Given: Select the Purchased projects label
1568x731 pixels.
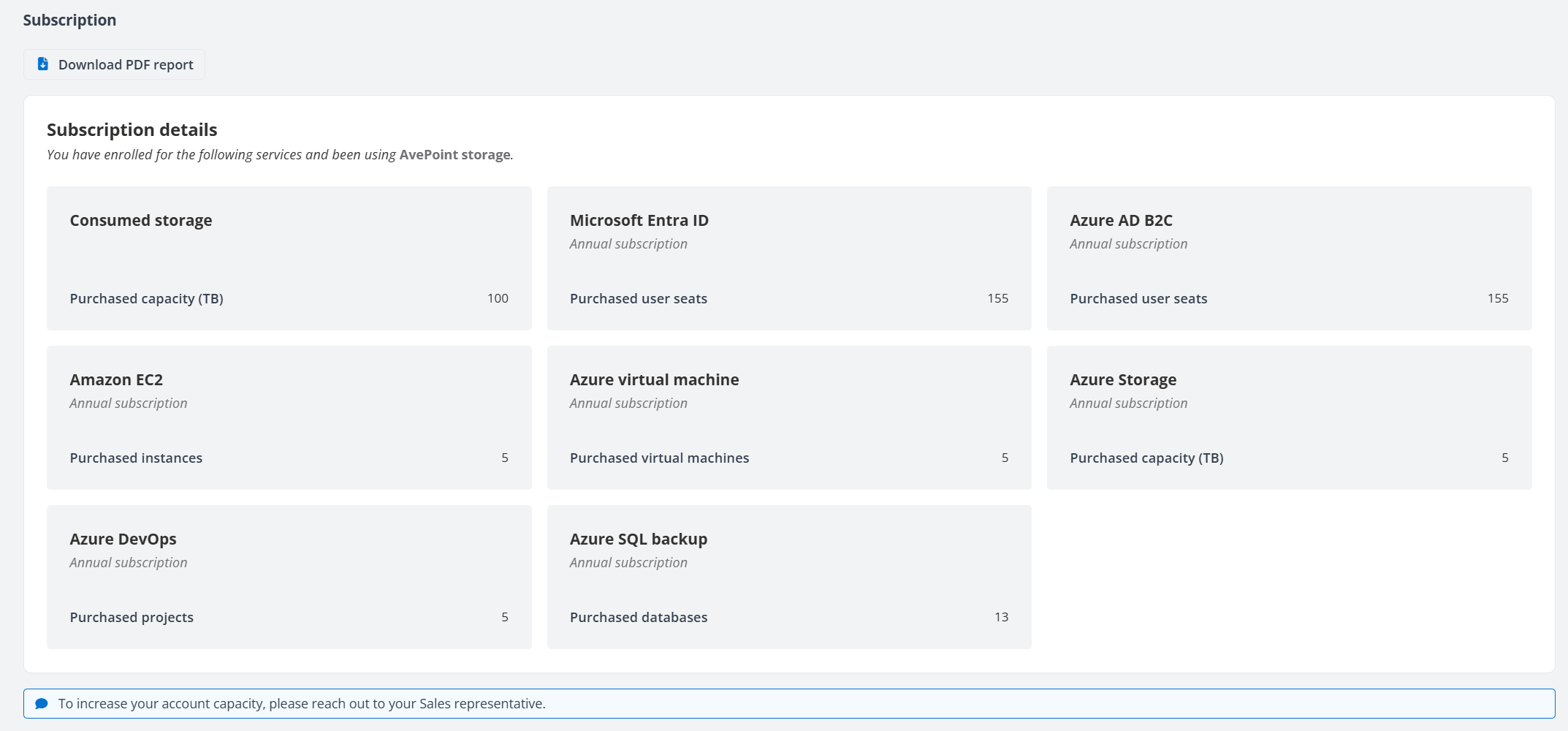Looking at the screenshot, I should tap(132, 618).
